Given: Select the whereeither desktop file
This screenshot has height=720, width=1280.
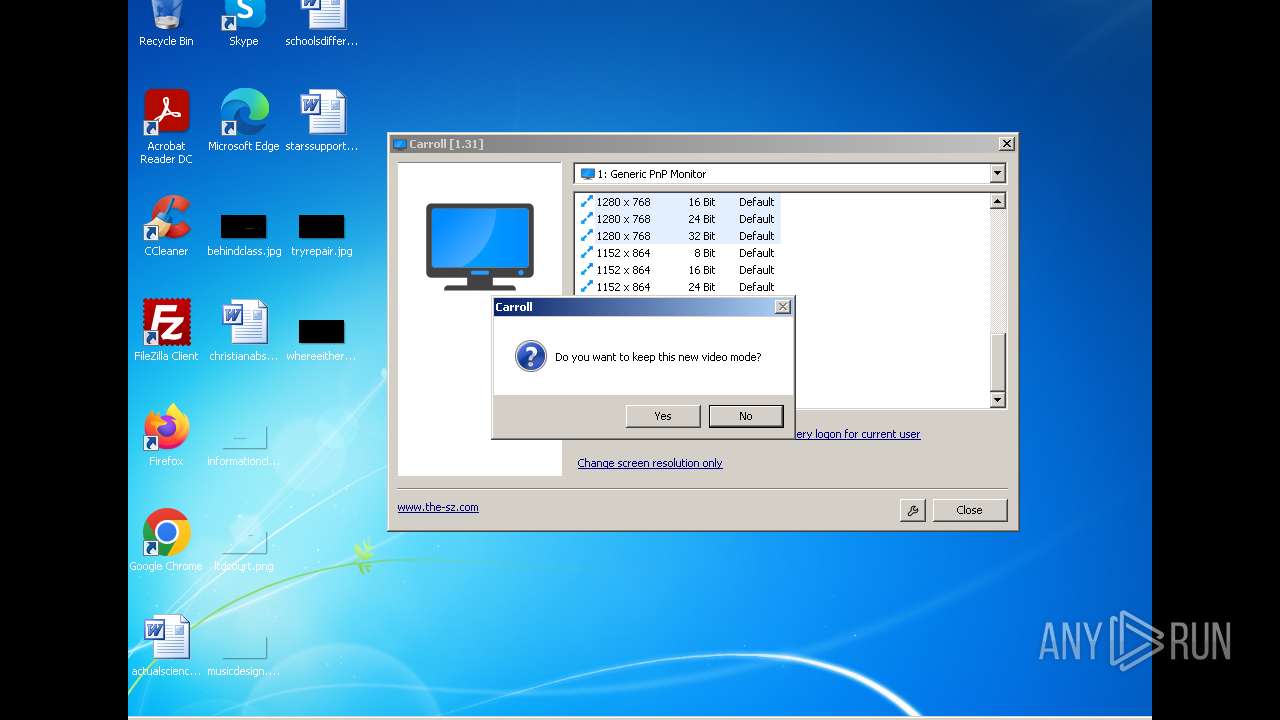Looking at the screenshot, I should point(322,340).
